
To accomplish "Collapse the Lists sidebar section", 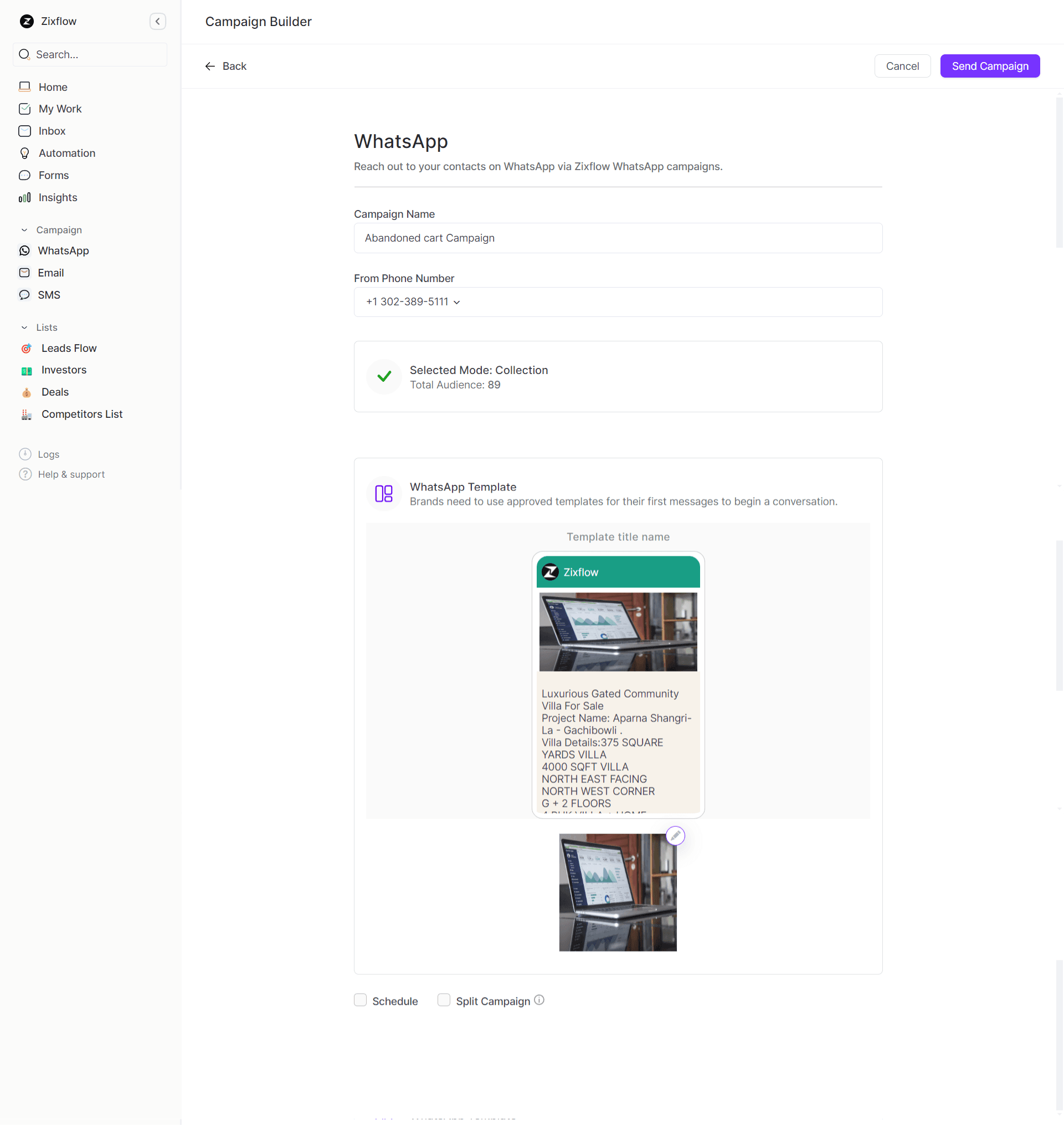I will 24,327.
